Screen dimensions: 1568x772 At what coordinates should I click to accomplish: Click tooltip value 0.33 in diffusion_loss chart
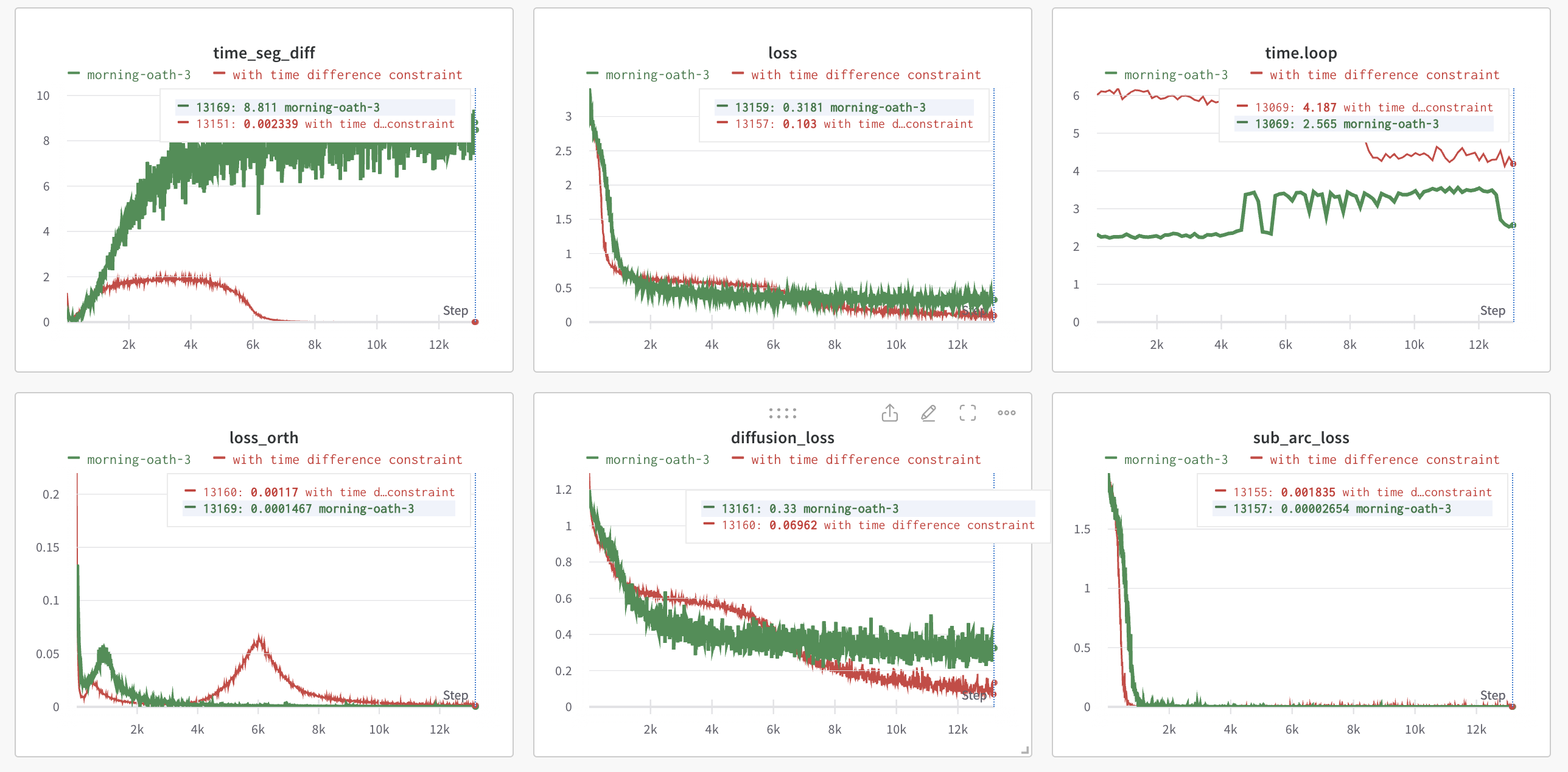click(x=782, y=509)
